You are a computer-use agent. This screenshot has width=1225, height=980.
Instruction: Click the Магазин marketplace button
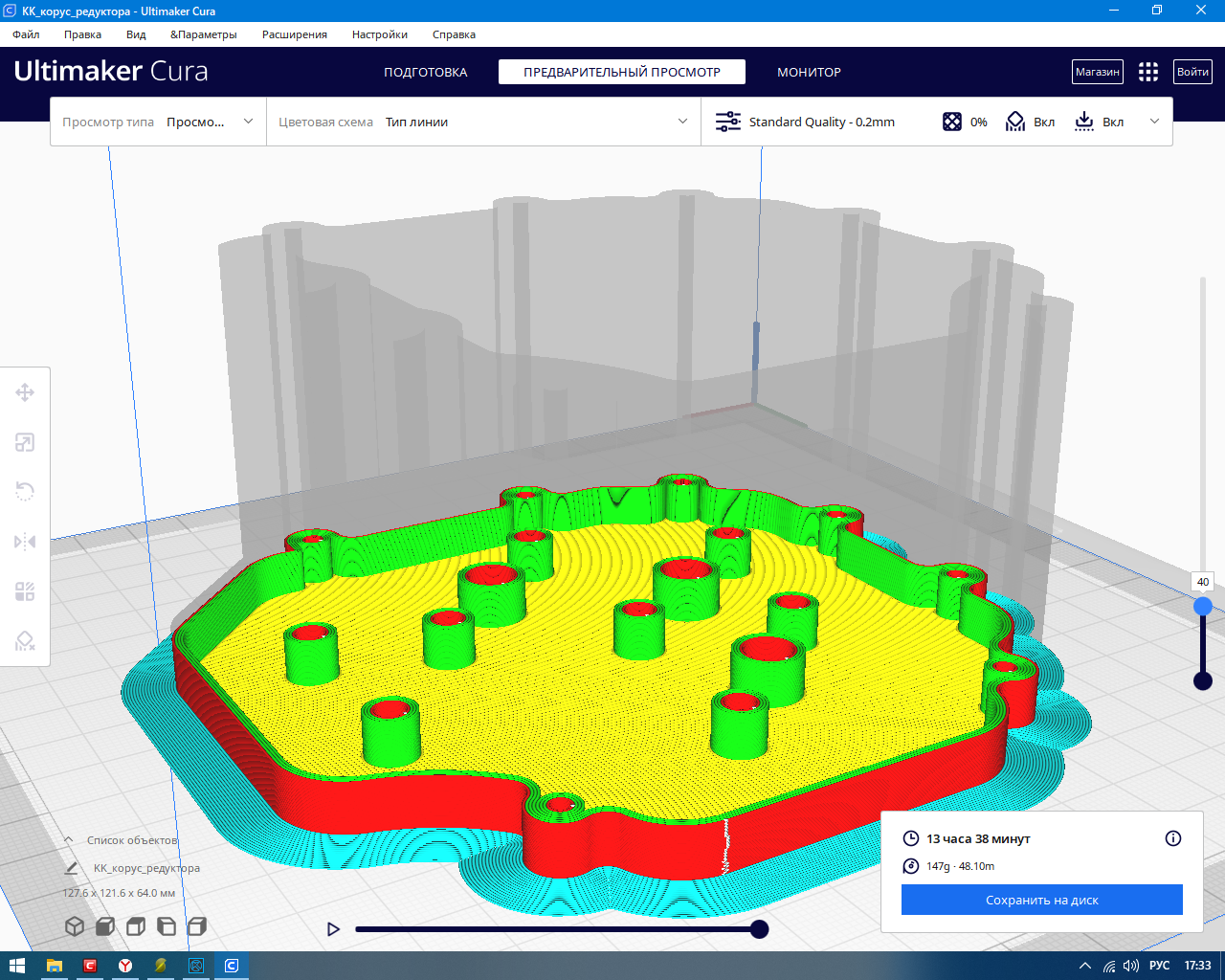tap(1098, 72)
